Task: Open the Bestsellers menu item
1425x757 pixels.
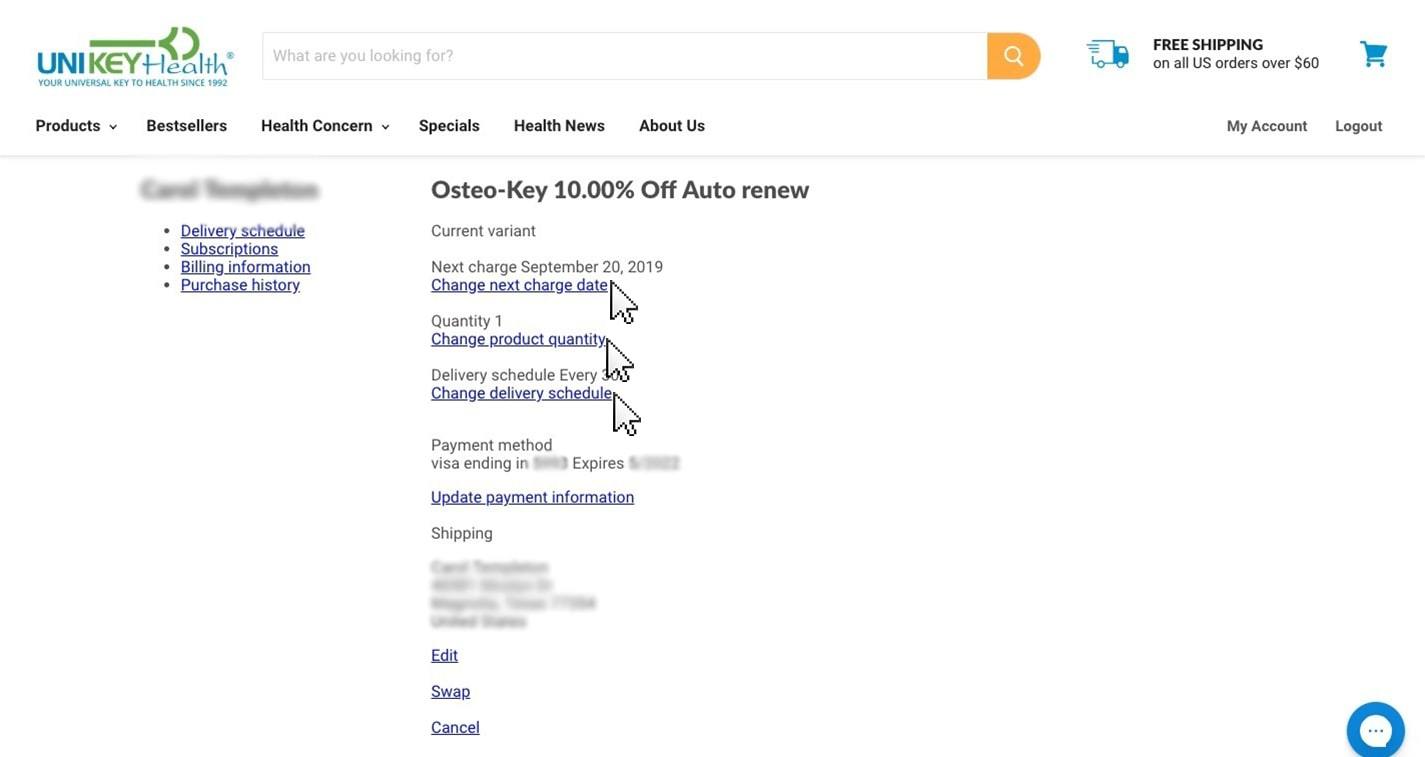Action: coord(187,126)
